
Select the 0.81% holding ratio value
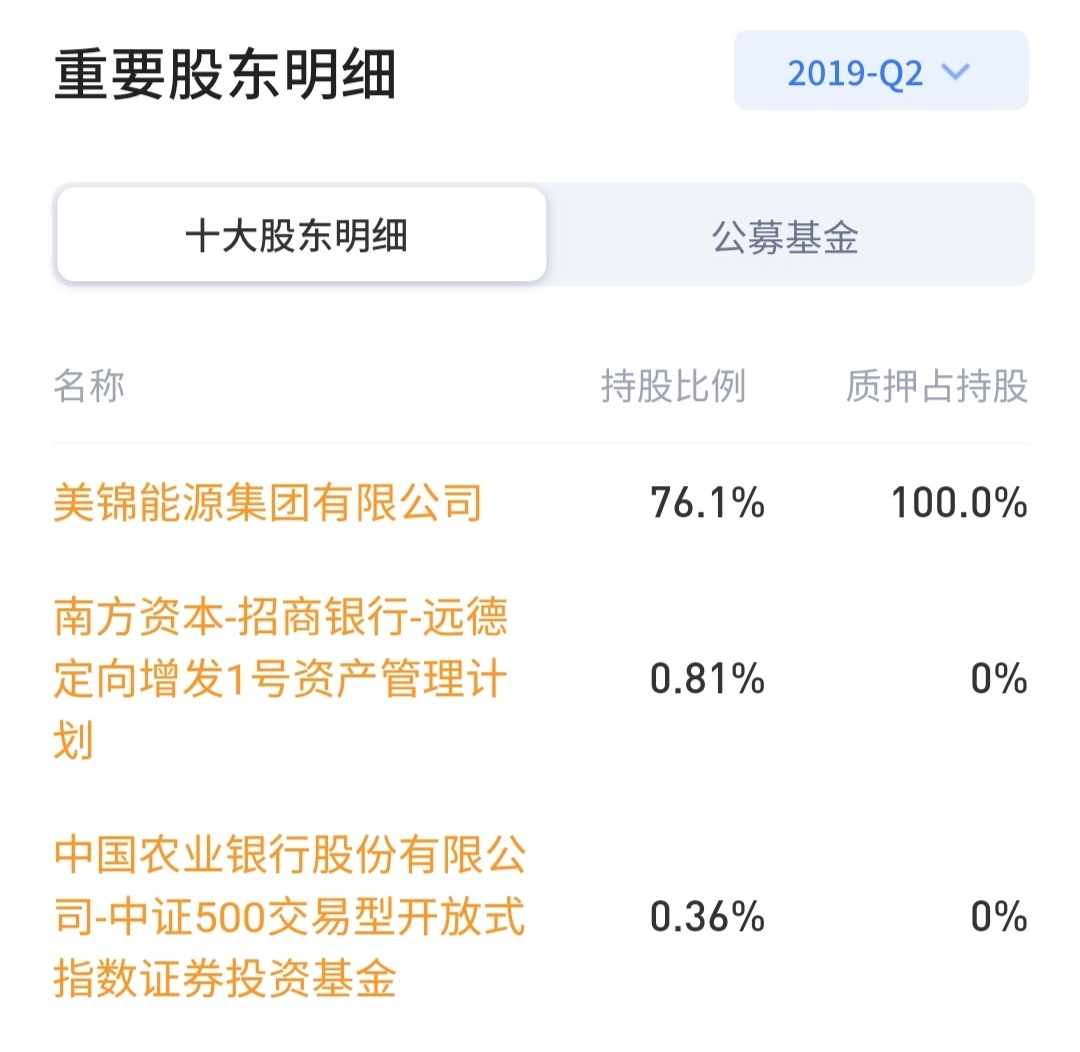(x=707, y=680)
